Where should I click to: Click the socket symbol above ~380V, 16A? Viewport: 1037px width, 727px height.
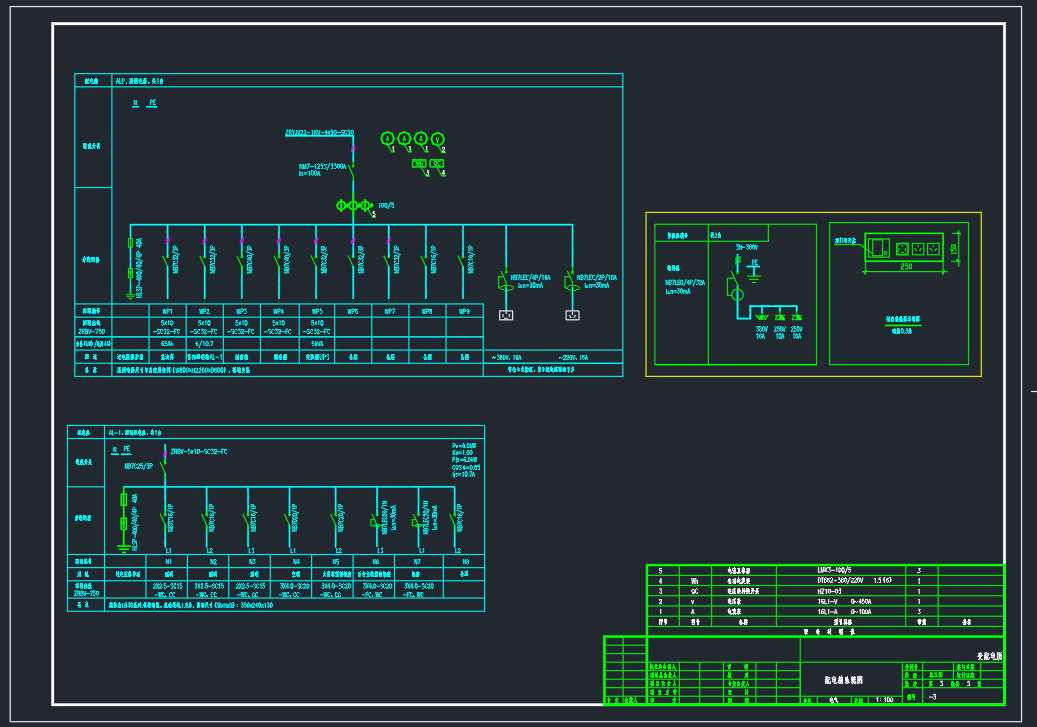tap(506, 316)
